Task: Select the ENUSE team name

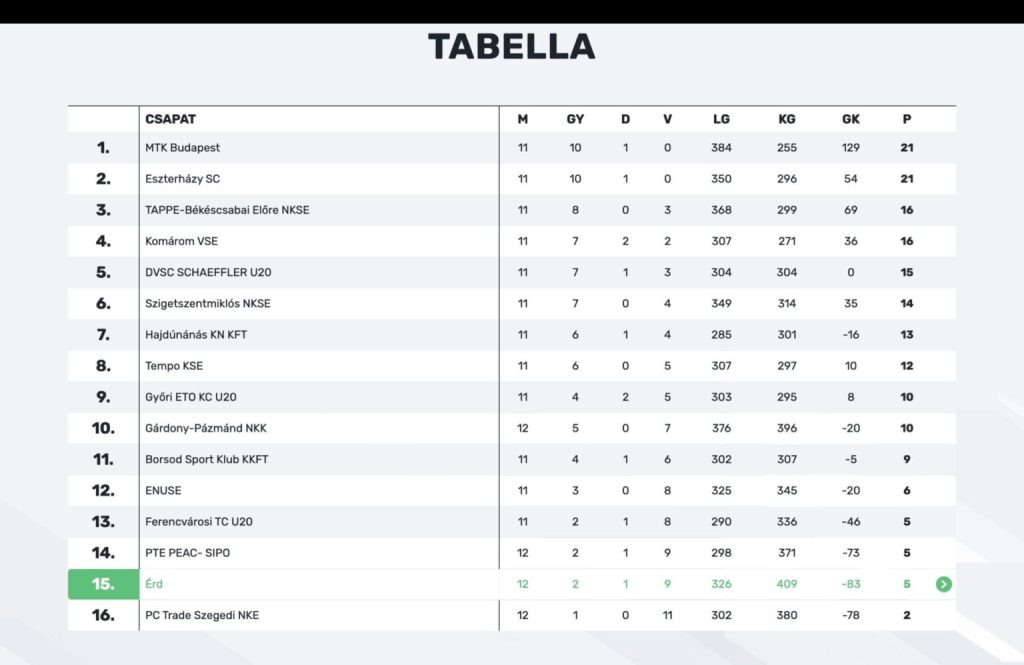Action: 163,491
